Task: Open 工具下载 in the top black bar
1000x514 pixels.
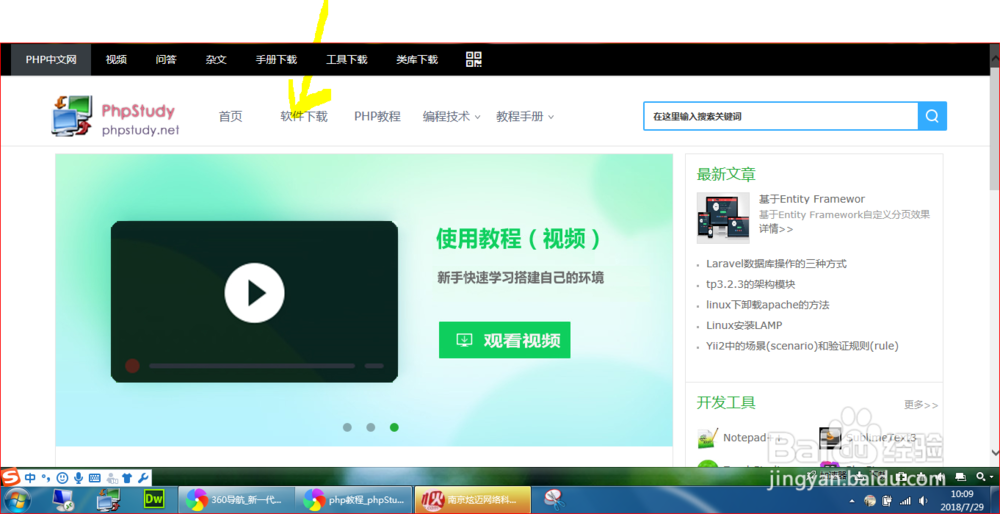Action: 346,59
